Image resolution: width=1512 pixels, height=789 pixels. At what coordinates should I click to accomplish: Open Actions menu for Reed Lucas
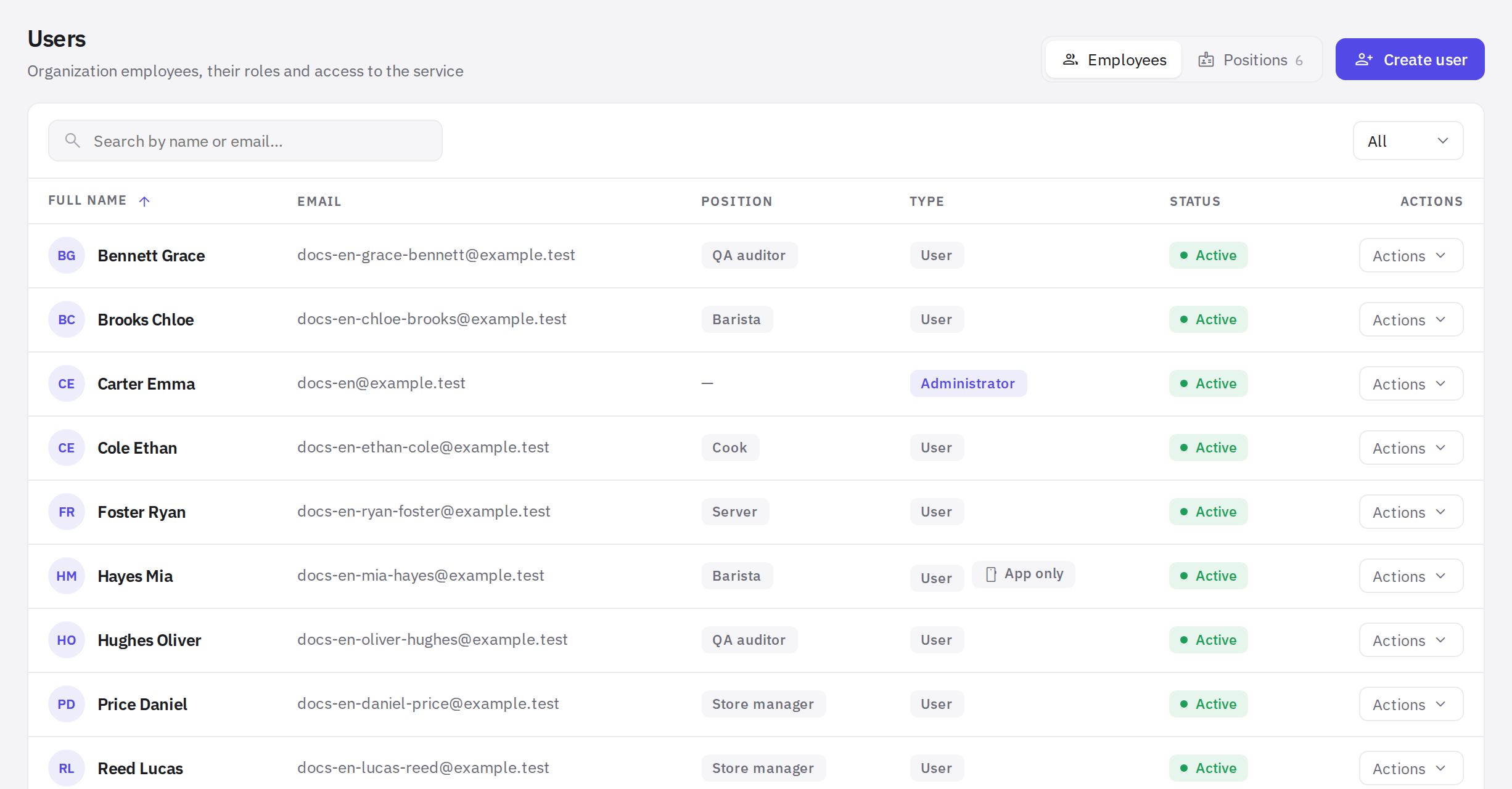click(x=1411, y=768)
